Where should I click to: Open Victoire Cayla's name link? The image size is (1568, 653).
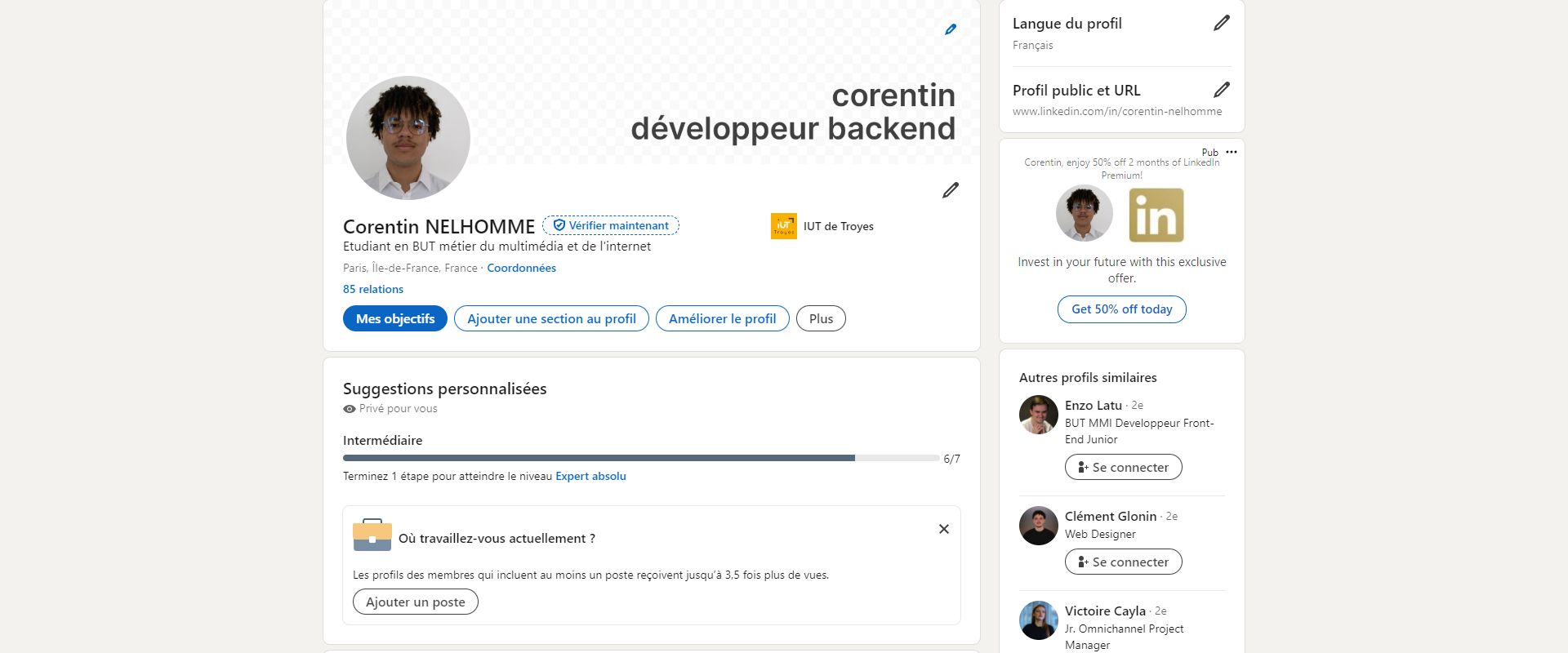(x=1105, y=611)
